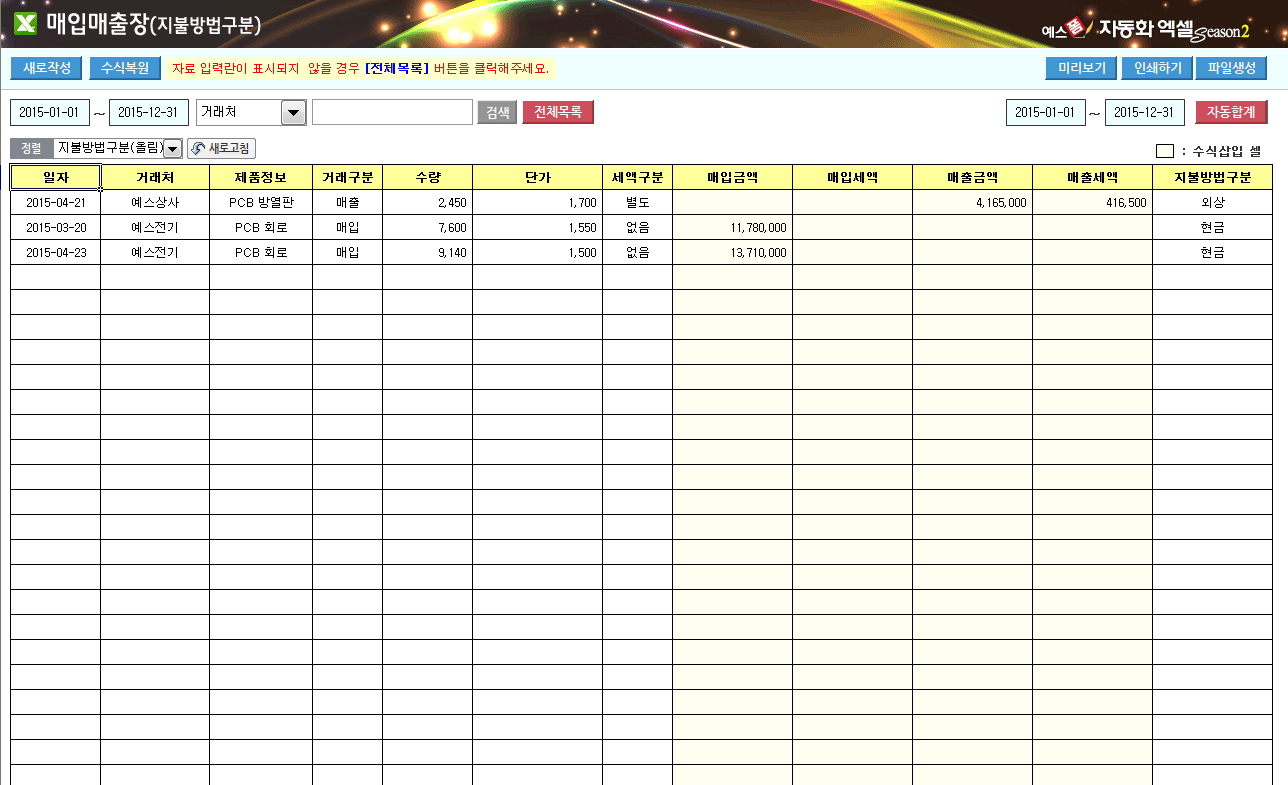Select the 매출세액 column header
1288x785 pixels.
tap(1093, 177)
